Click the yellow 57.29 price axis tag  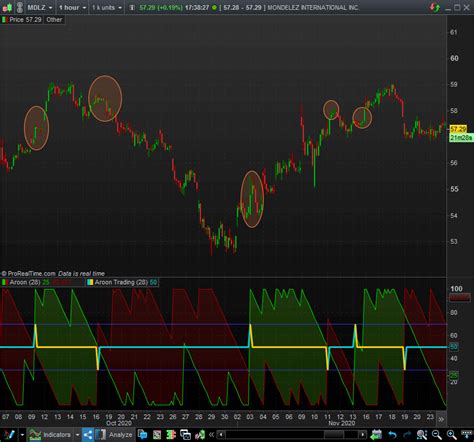[458, 129]
